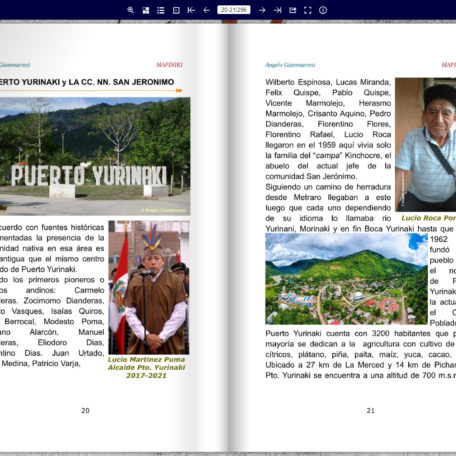Click the text 'comunidad San Jerónimo.'
456x456 pixels.
[311, 176]
